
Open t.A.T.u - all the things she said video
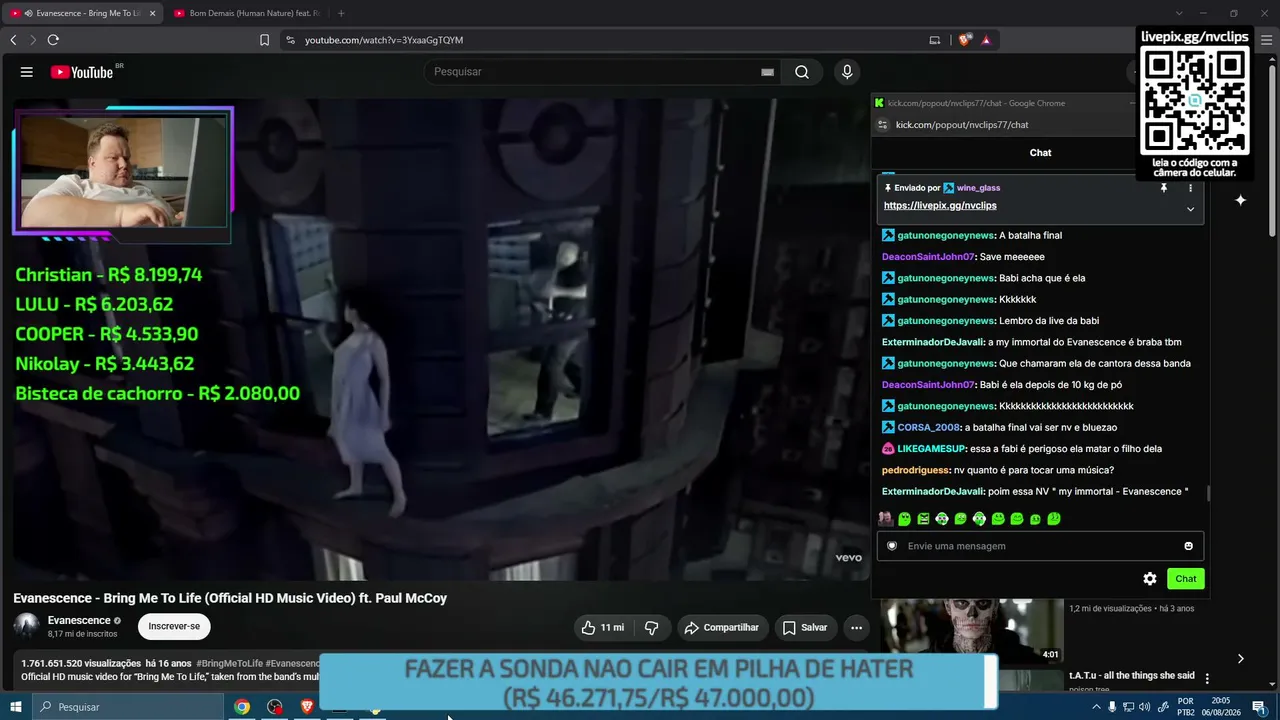tap(1132, 676)
